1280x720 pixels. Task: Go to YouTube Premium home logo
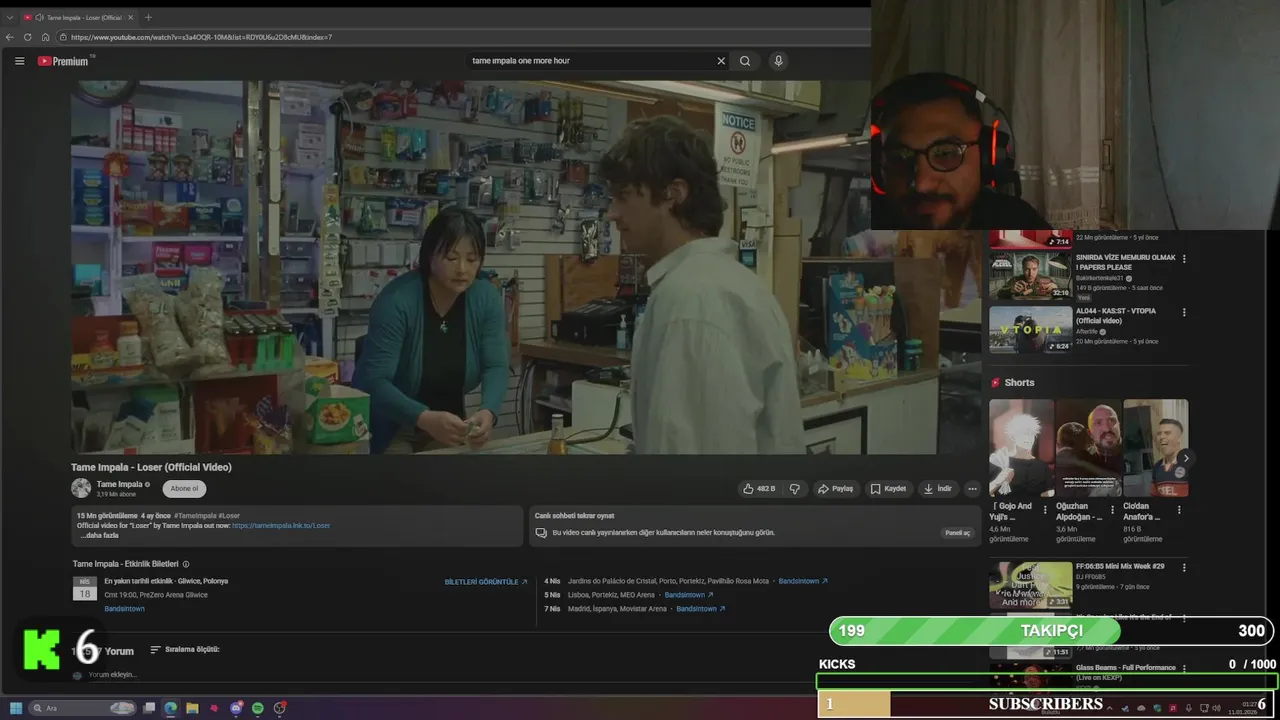pos(64,61)
